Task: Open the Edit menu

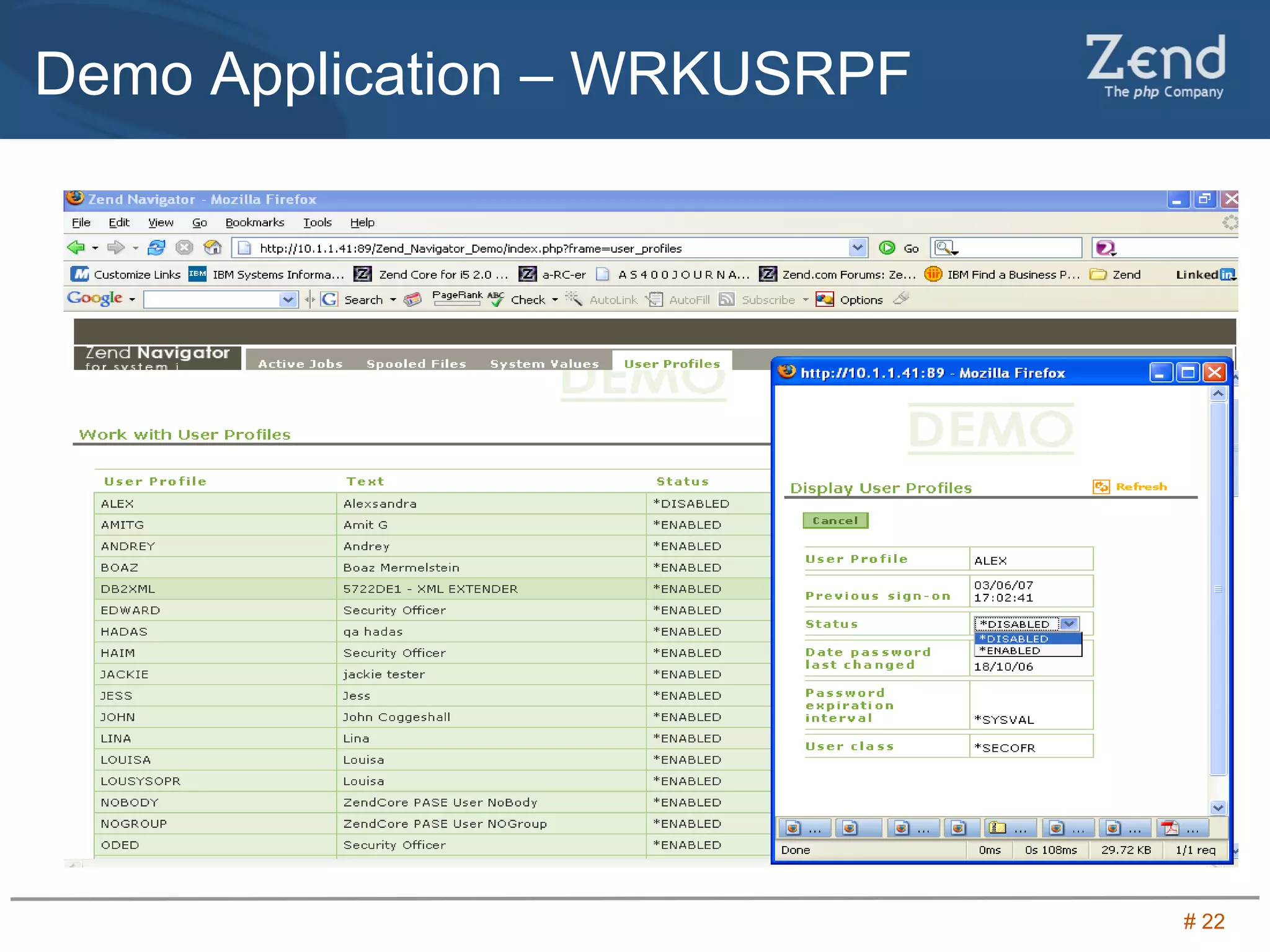Action: [119, 223]
